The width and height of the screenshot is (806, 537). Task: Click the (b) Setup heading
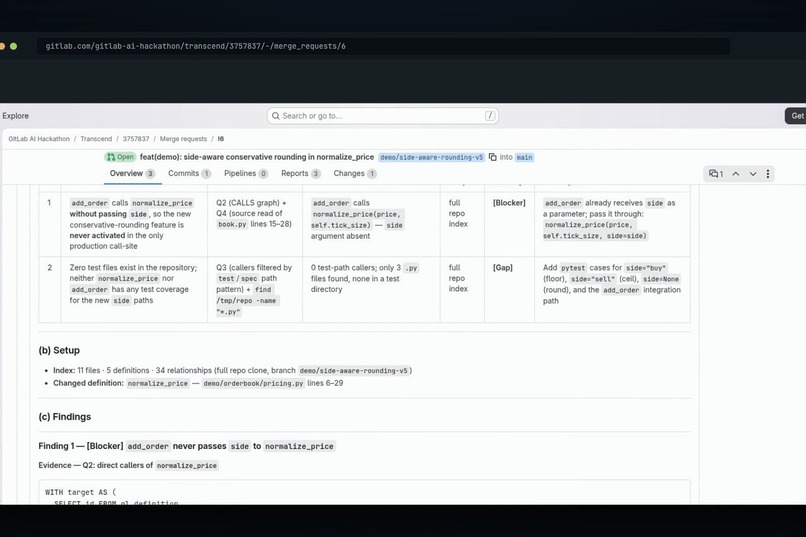[x=59, y=350]
